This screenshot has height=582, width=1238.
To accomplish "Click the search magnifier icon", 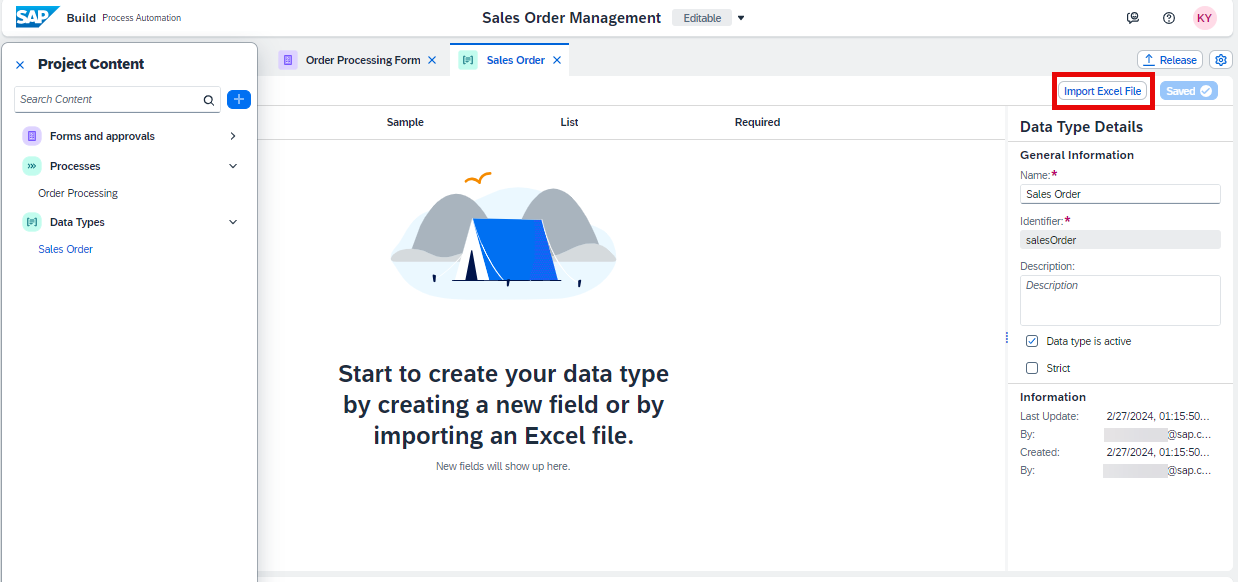I will coord(209,100).
